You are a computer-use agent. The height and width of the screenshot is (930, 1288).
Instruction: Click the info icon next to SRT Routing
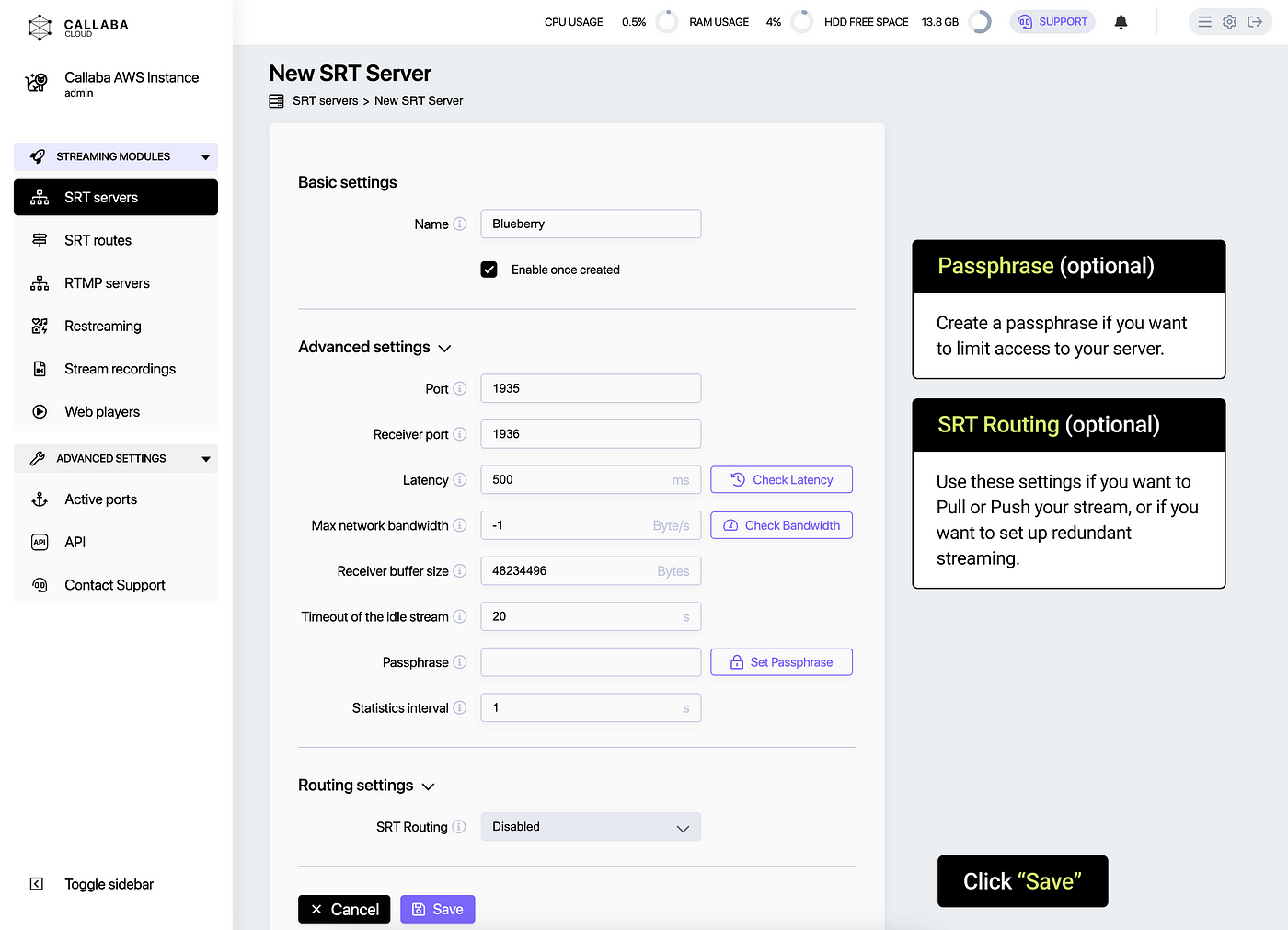point(459,826)
